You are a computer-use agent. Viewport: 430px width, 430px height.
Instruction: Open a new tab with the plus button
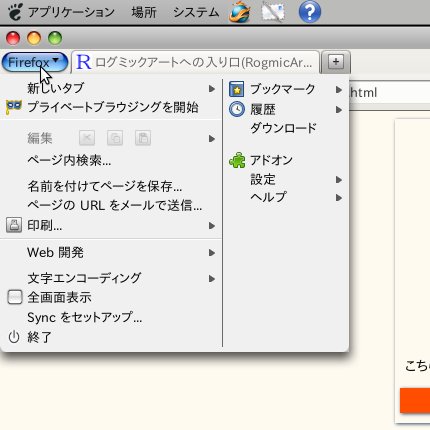336,62
